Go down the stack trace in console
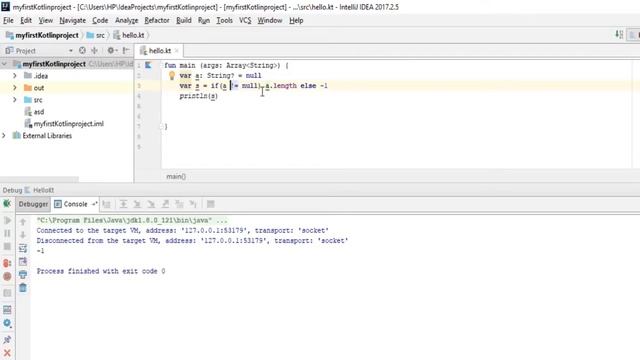 point(23,235)
